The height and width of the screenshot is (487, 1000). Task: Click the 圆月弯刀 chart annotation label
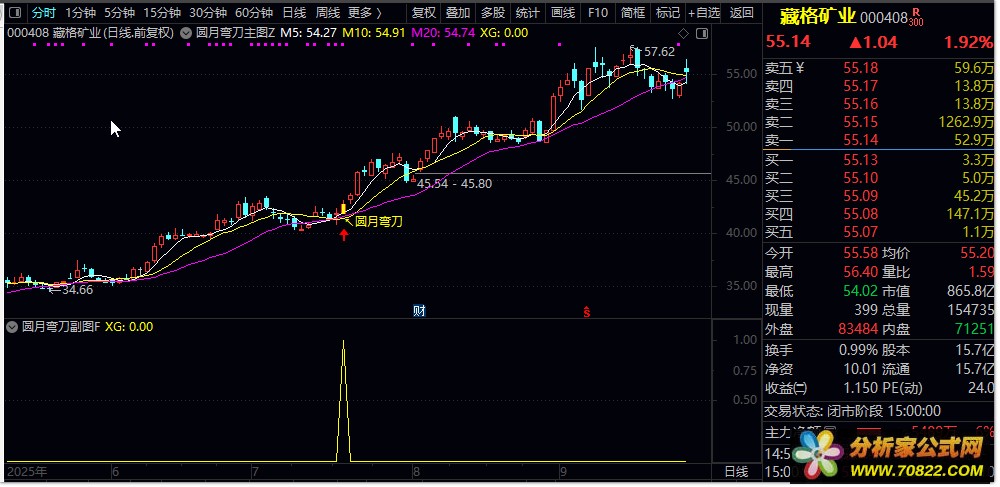pyautogui.click(x=379, y=221)
